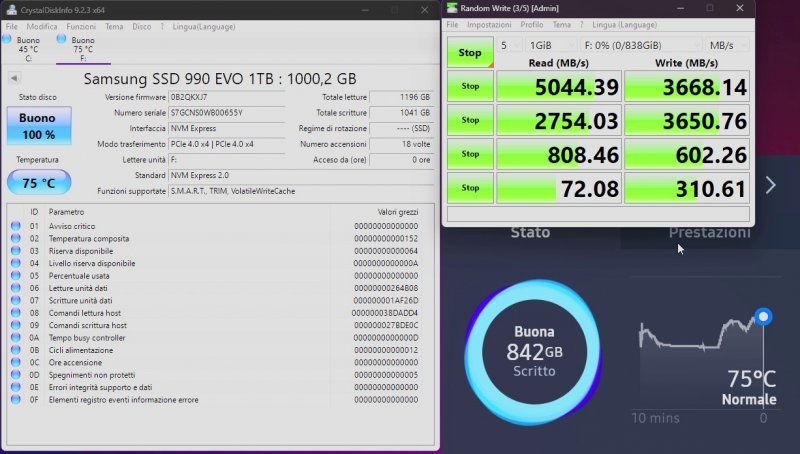Image resolution: width=800 pixels, height=454 pixels.
Task: Click status orb for Avviso critico row
Action: pyautogui.click(x=16, y=226)
